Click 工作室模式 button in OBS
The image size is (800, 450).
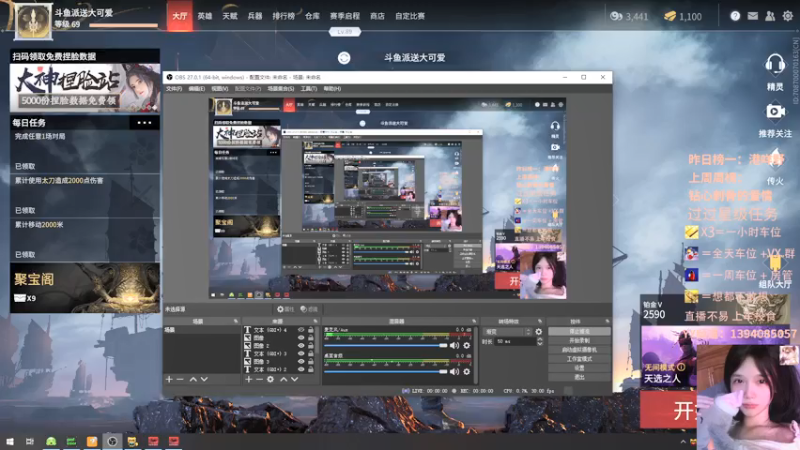point(579,359)
